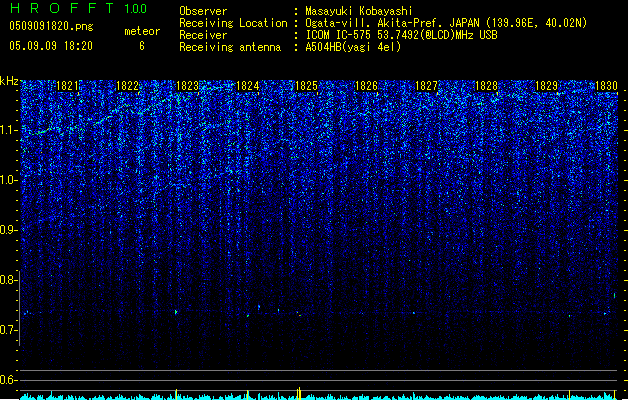The height and width of the screenshot is (400, 629).
Task: Click the 1825 time label
Action: [306, 86]
